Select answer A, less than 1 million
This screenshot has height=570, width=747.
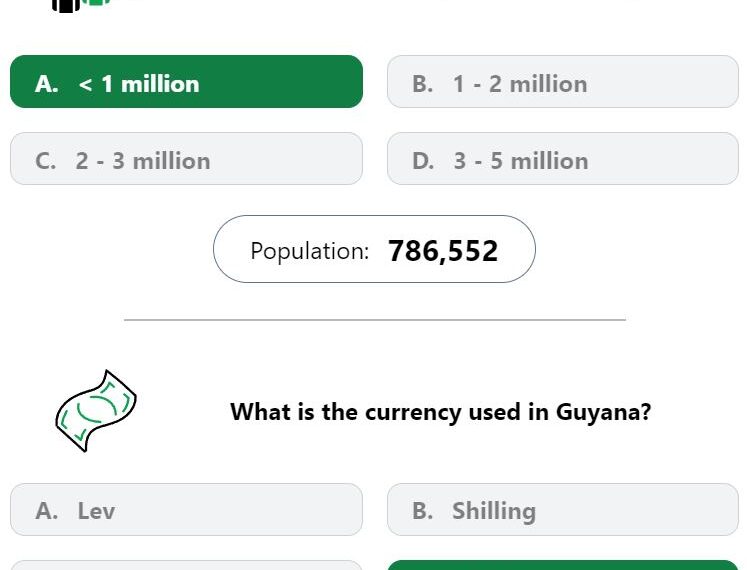click(x=186, y=81)
